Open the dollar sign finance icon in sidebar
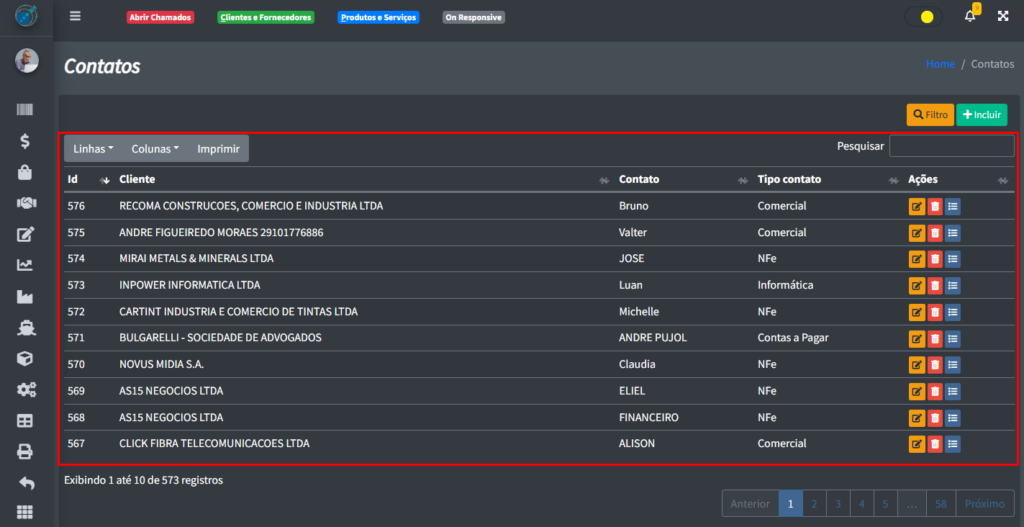Viewport: 1024px width, 527px height. [x=26, y=141]
